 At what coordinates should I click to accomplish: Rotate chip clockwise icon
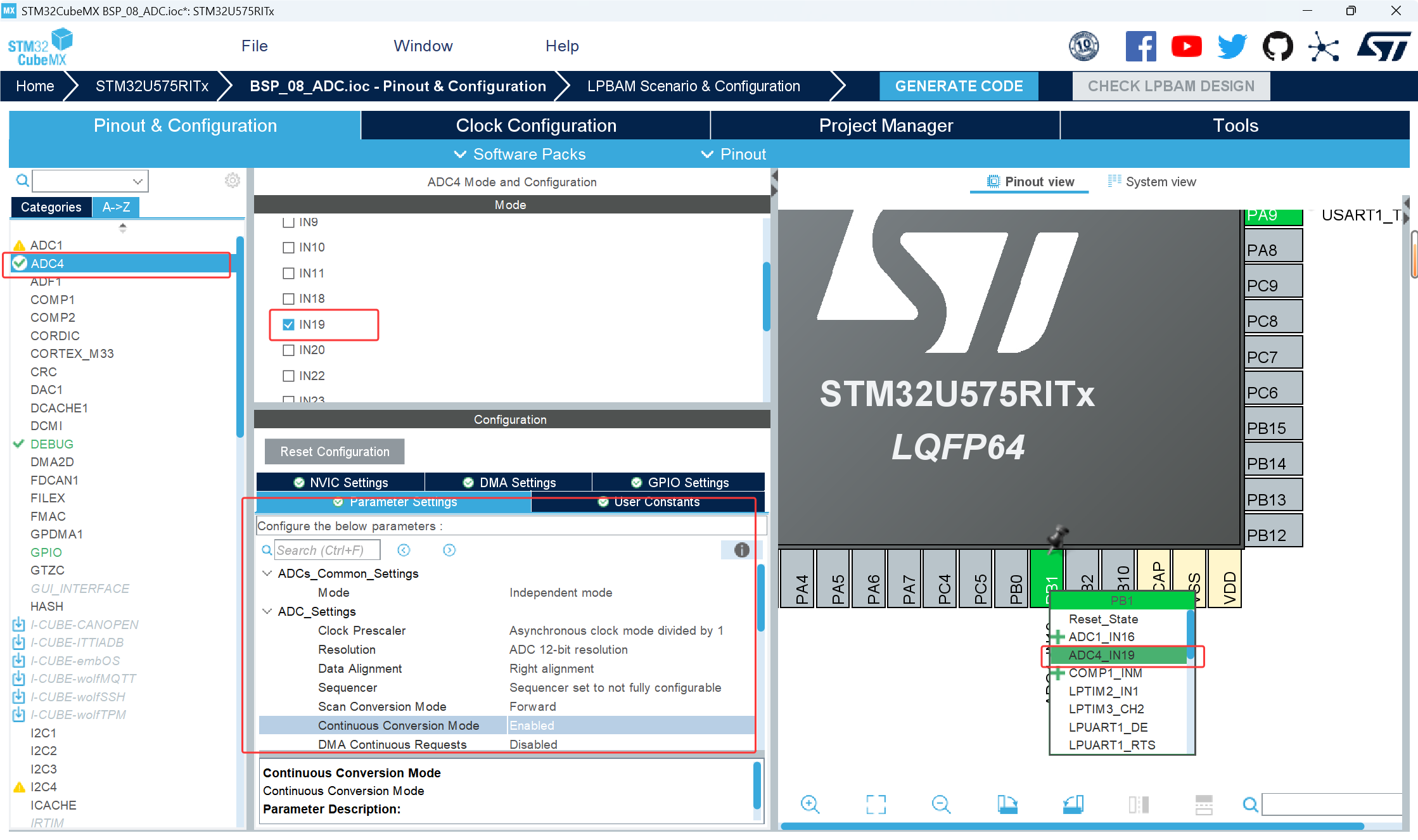[1007, 805]
